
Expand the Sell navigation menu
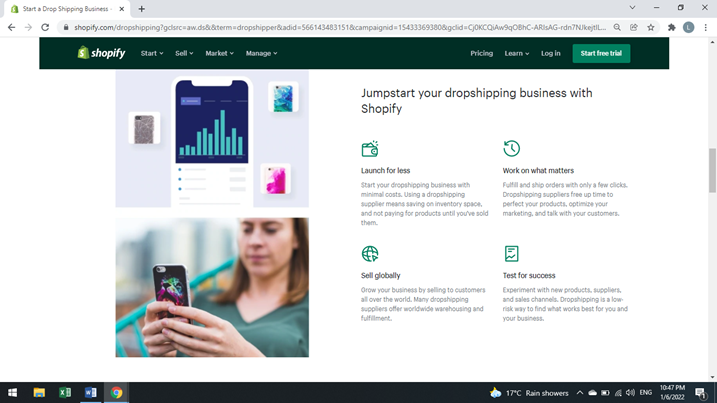184,54
